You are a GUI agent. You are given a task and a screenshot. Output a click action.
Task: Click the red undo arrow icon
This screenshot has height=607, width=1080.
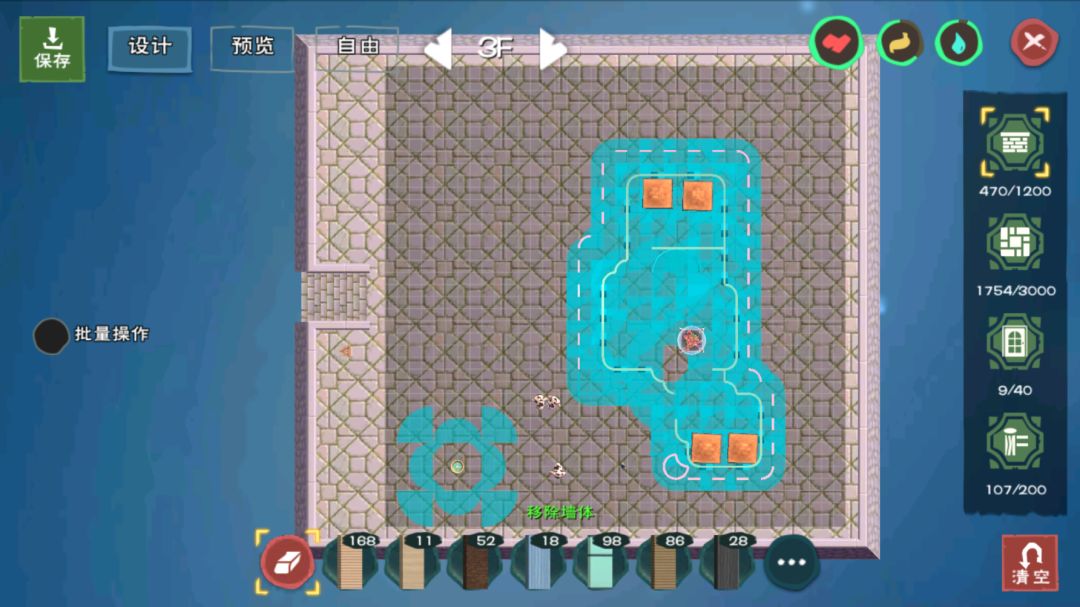click(x=835, y=43)
